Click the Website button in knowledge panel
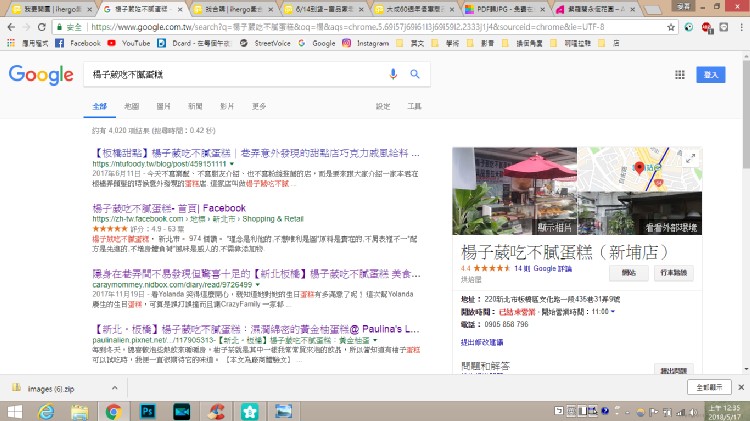The height and width of the screenshot is (421, 750). [629, 273]
